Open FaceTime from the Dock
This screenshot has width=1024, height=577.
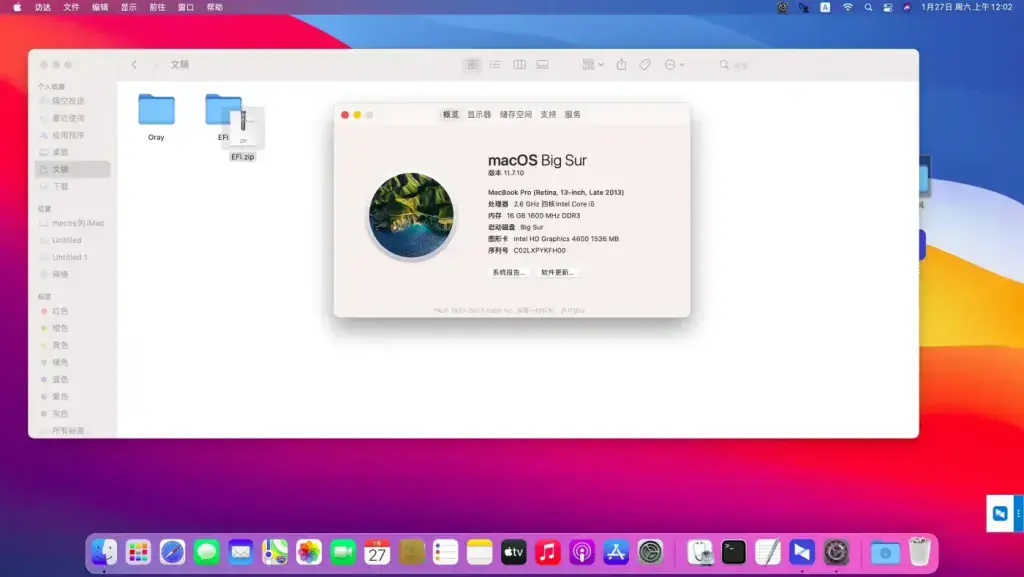343,552
